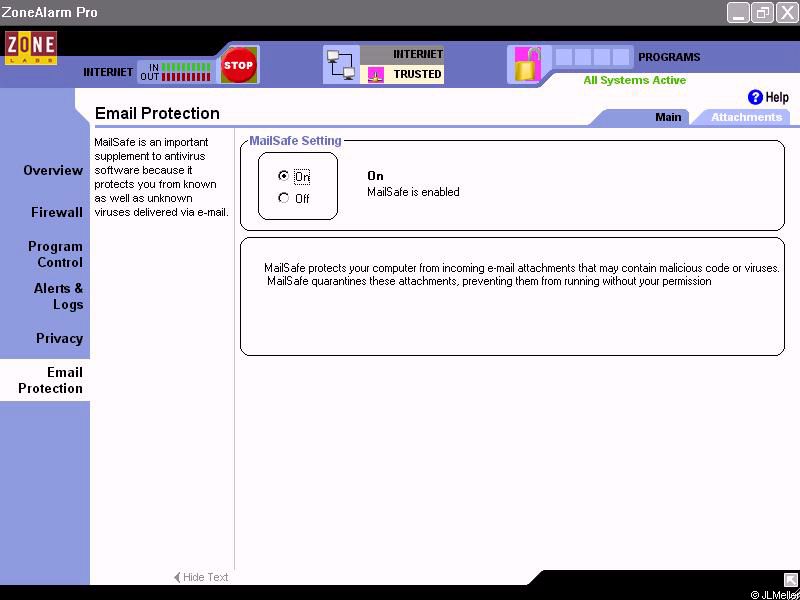Open the Overview panel

point(53,170)
